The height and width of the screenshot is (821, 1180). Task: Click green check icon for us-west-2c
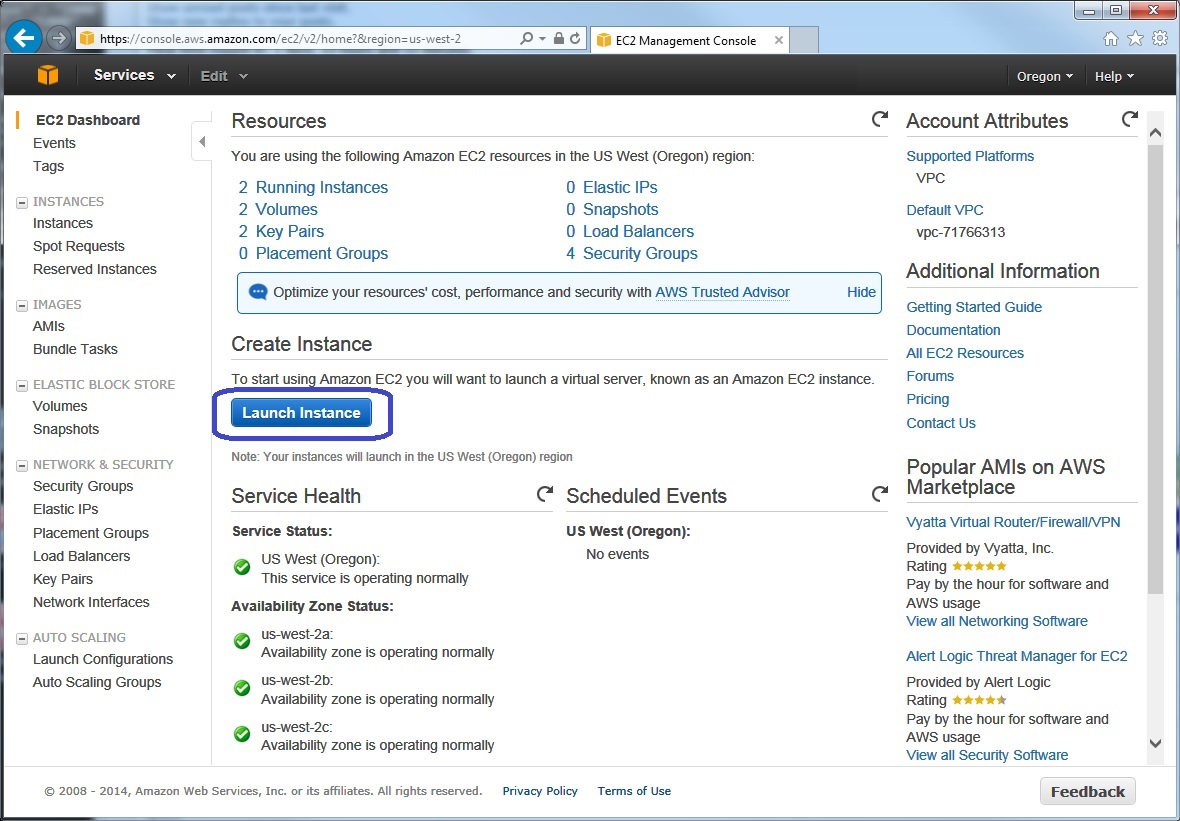click(x=242, y=734)
